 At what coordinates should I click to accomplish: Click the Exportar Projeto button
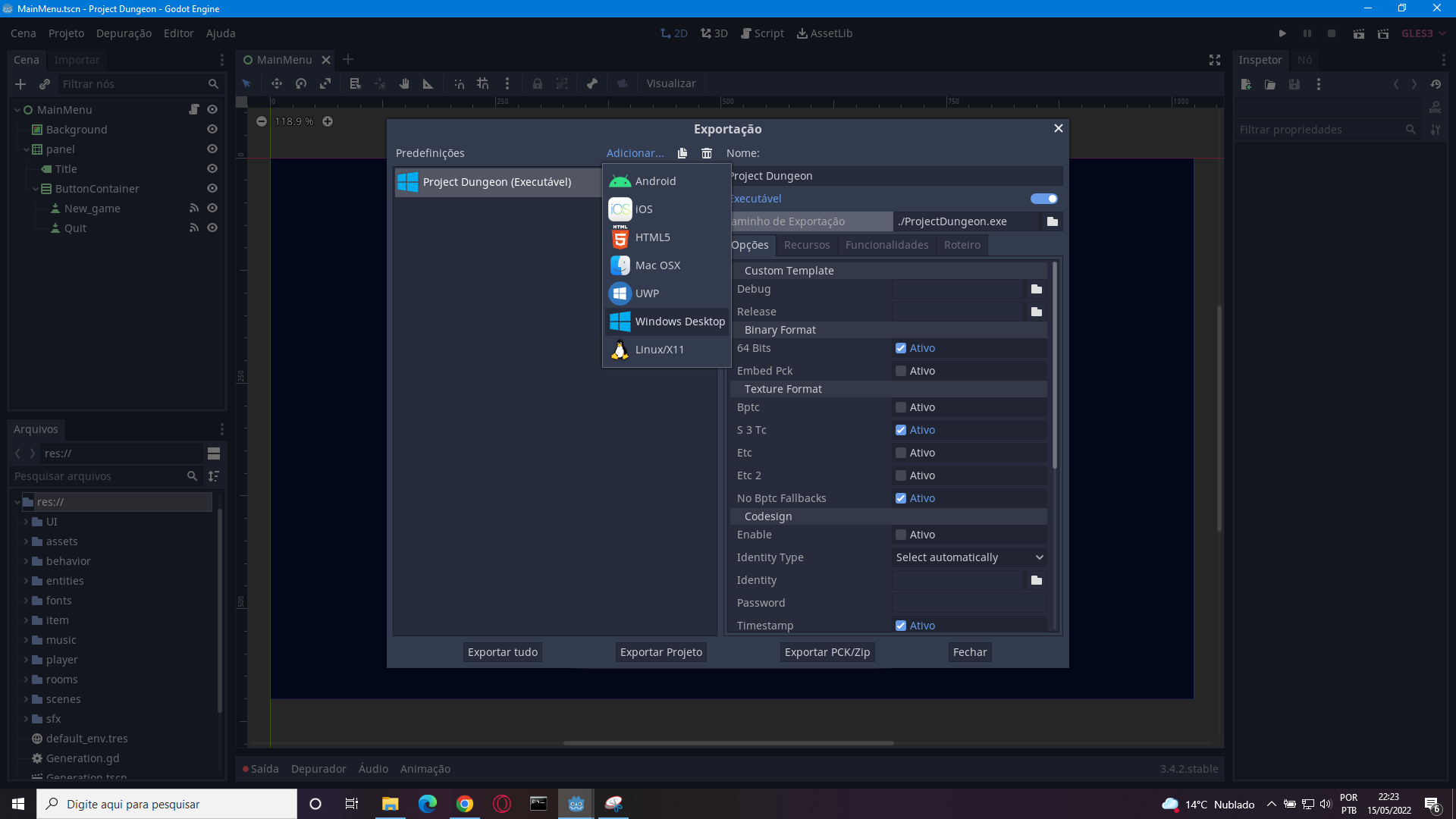tap(661, 652)
